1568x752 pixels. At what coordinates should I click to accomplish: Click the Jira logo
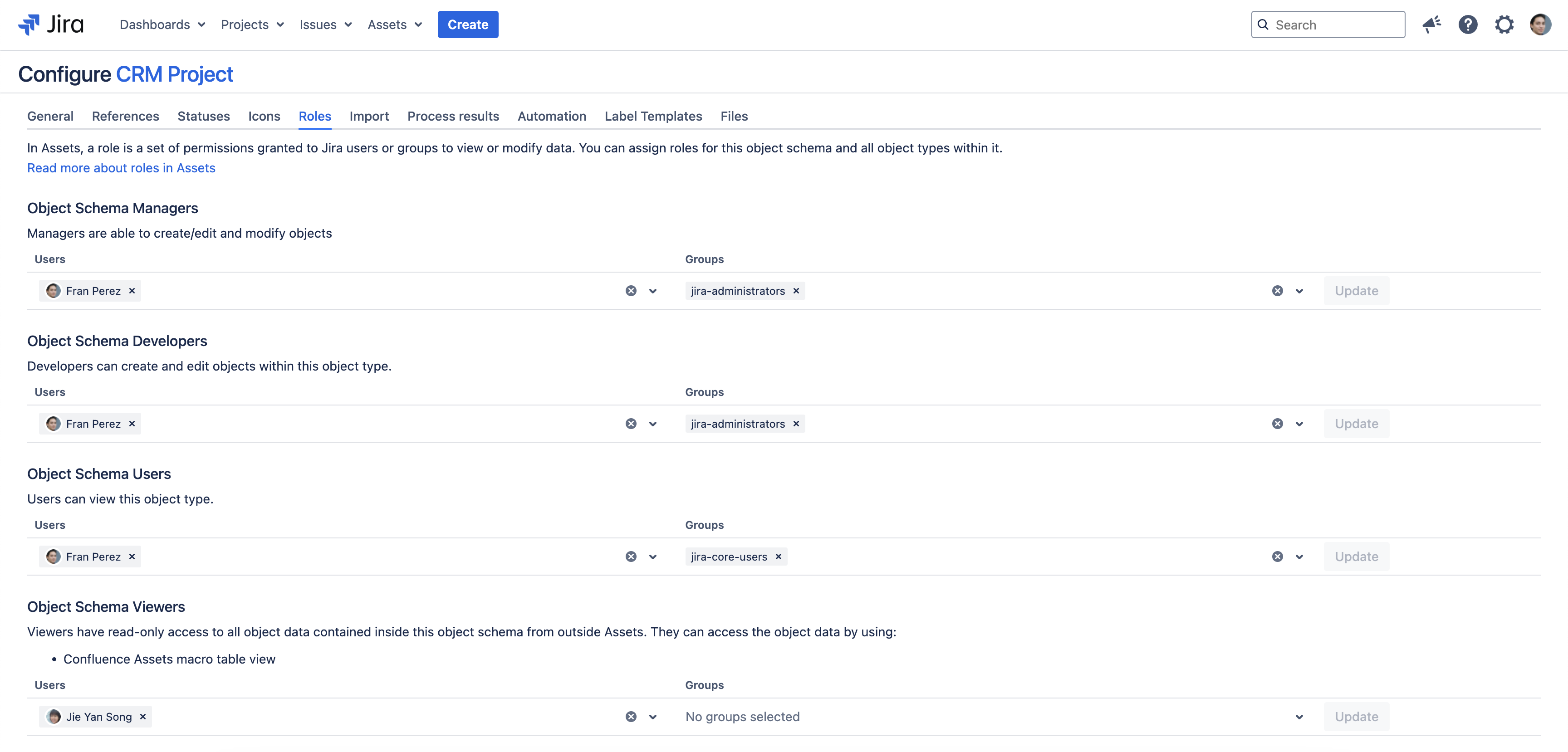pos(51,24)
